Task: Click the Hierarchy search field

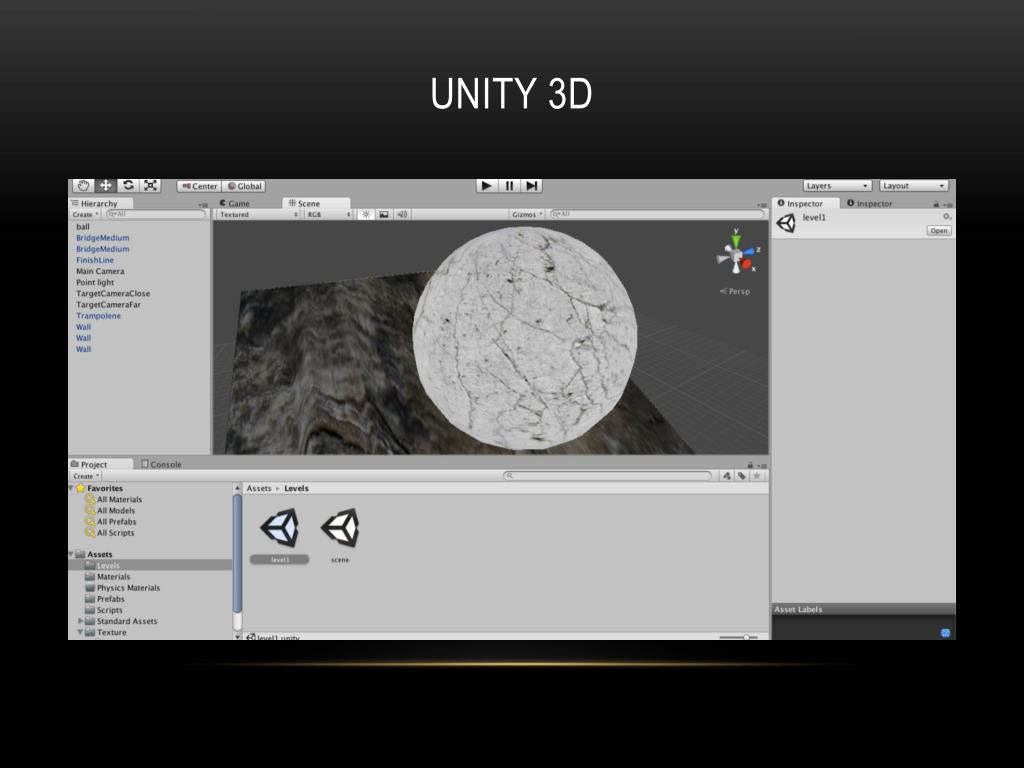Action: click(155, 214)
